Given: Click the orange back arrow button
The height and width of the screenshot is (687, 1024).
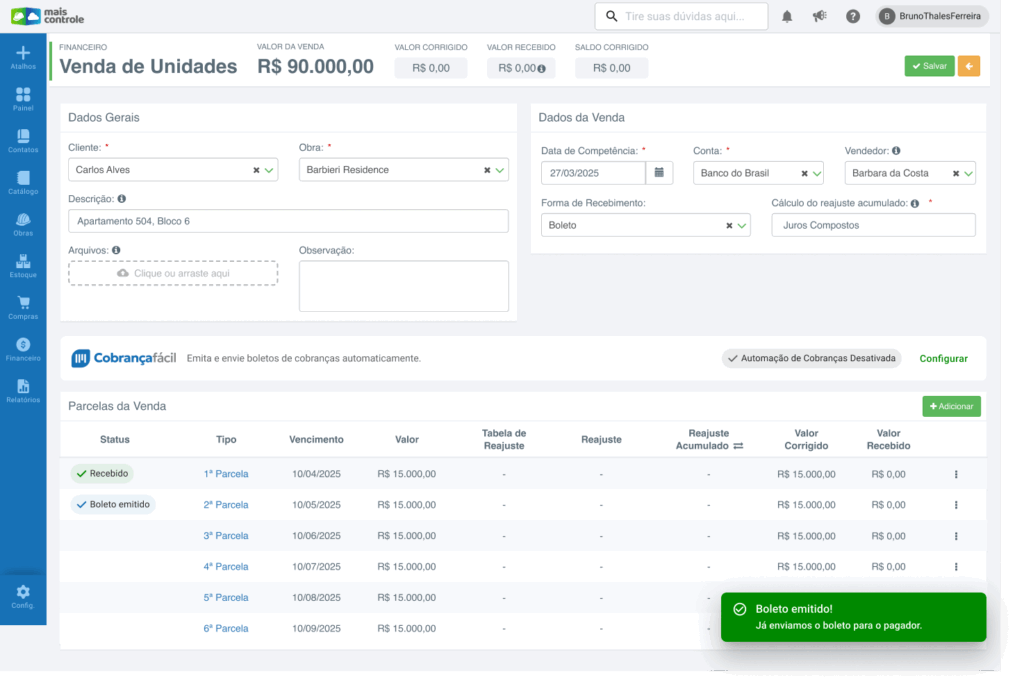Looking at the screenshot, I should [x=968, y=66].
